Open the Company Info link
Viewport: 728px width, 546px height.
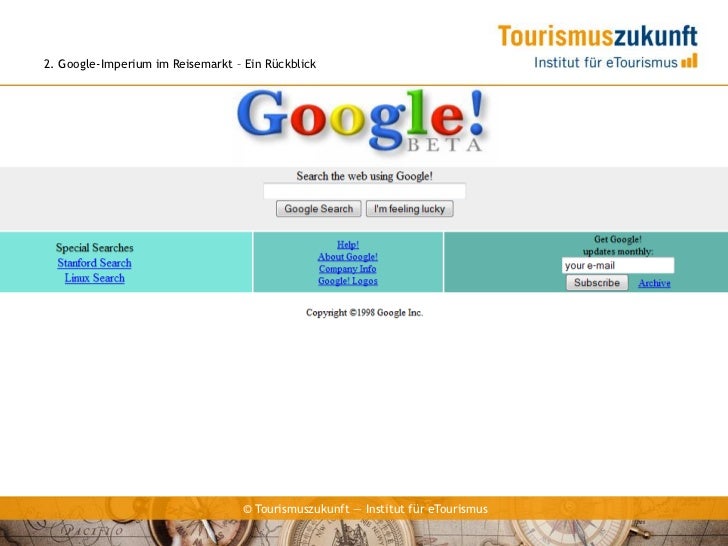point(348,269)
